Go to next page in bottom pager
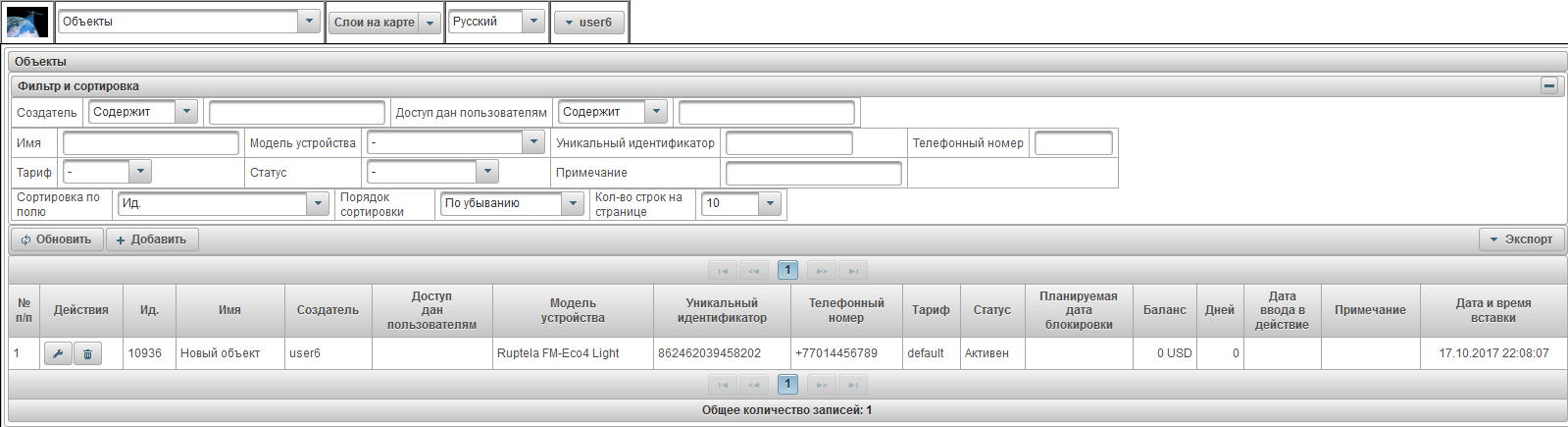1568x427 pixels. tap(822, 385)
